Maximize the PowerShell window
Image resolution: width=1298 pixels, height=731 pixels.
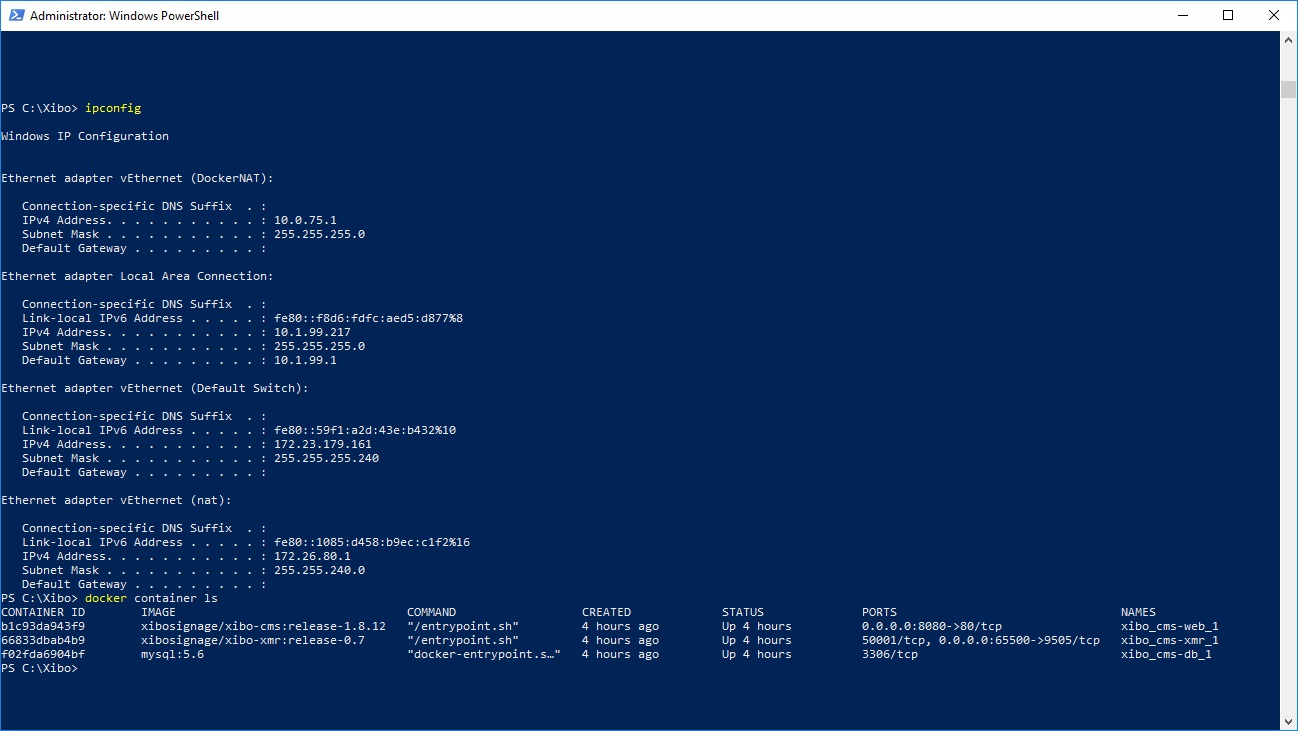[x=1228, y=15]
